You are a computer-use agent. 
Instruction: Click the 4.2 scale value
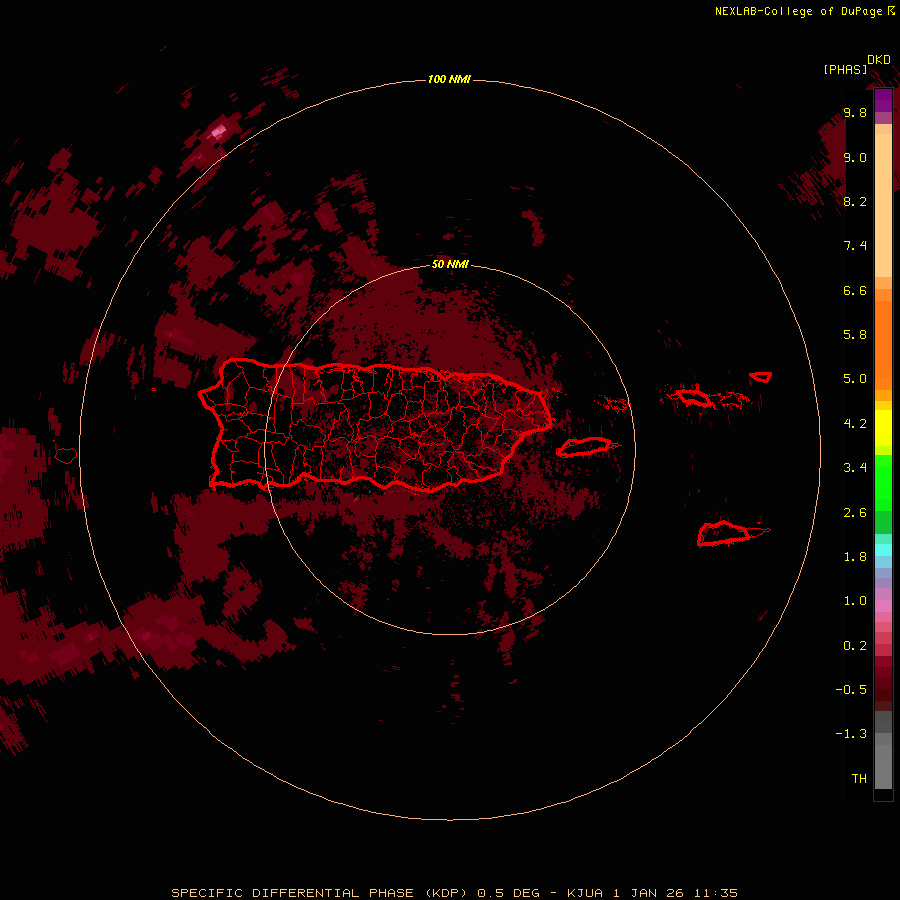(x=855, y=424)
